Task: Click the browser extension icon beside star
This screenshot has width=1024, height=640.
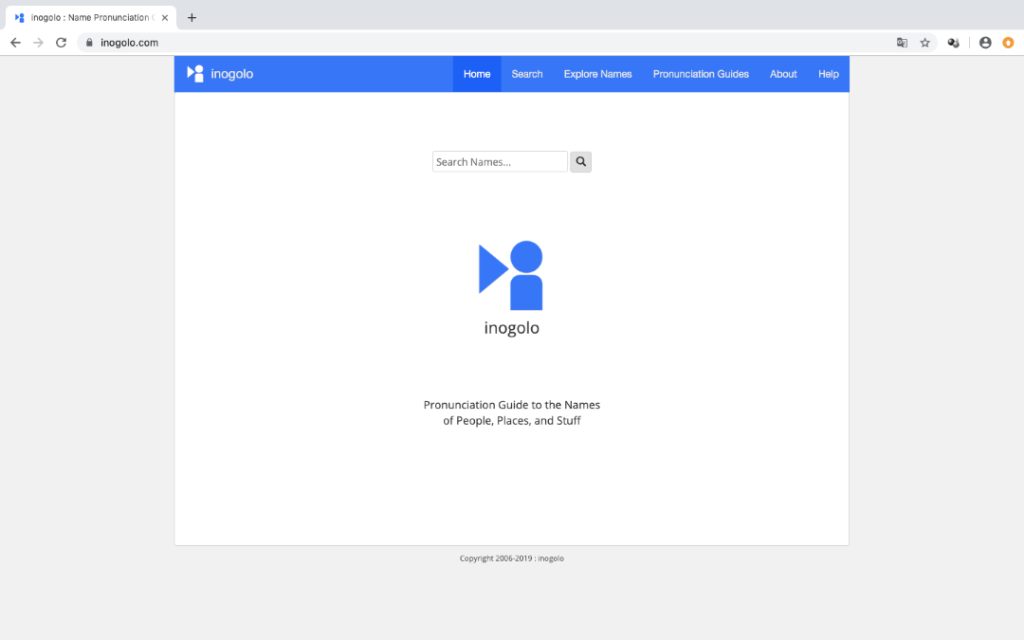Action: coord(953,43)
